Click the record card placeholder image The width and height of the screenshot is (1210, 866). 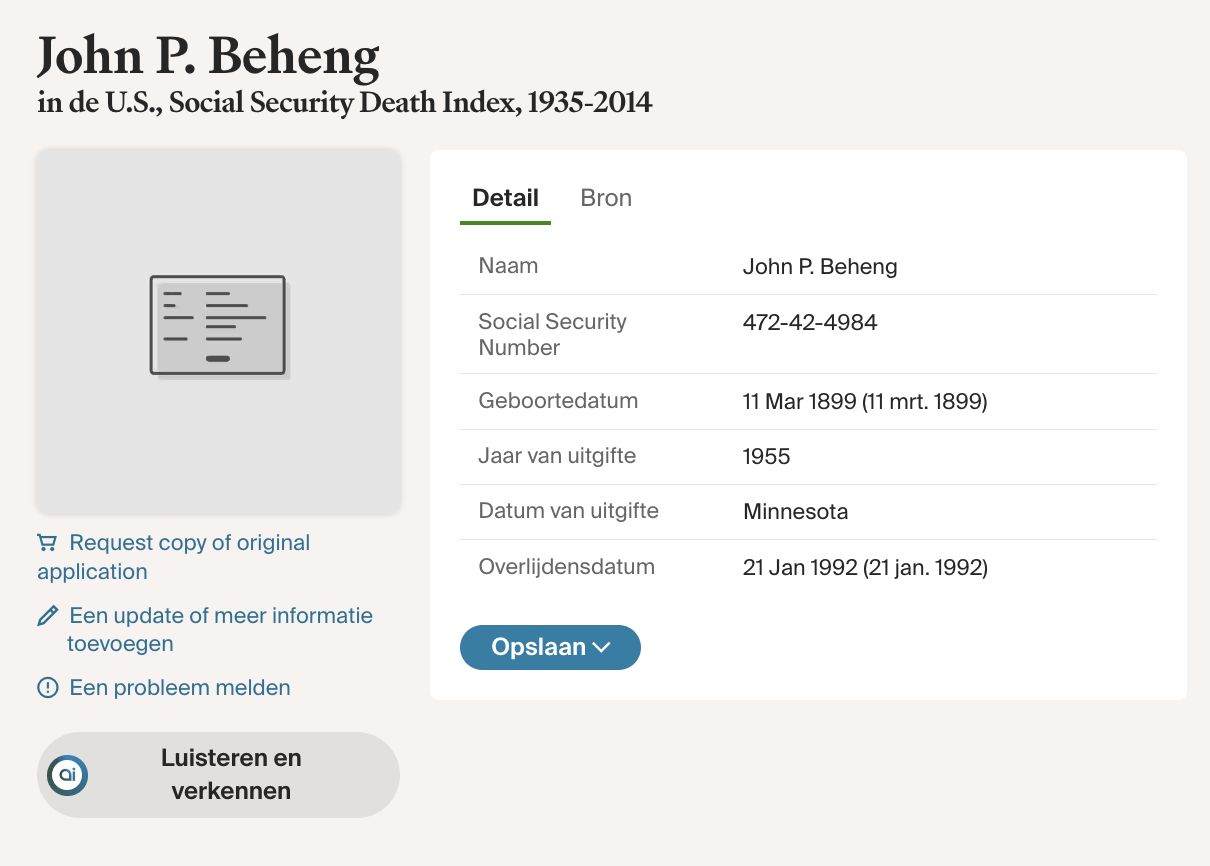[x=219, y=330]
